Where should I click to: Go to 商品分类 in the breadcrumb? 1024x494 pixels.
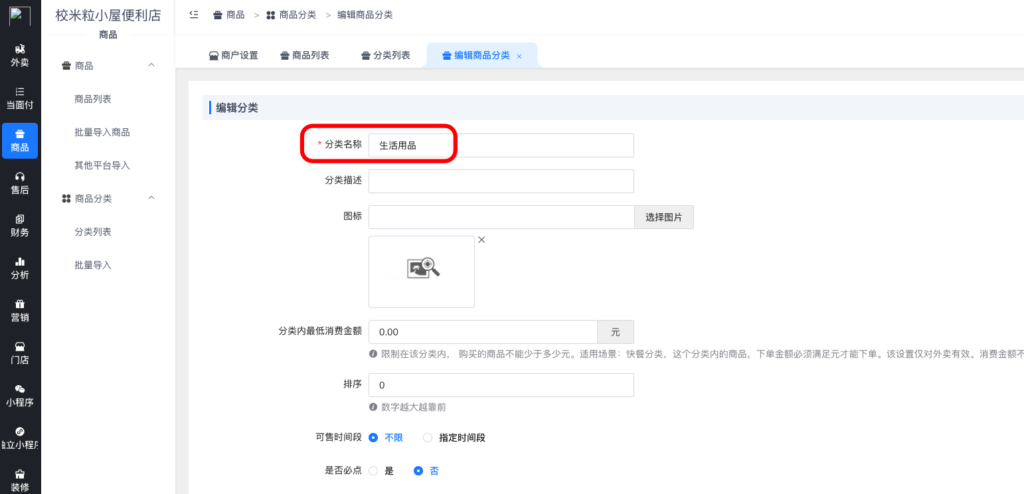click(291, 14)
